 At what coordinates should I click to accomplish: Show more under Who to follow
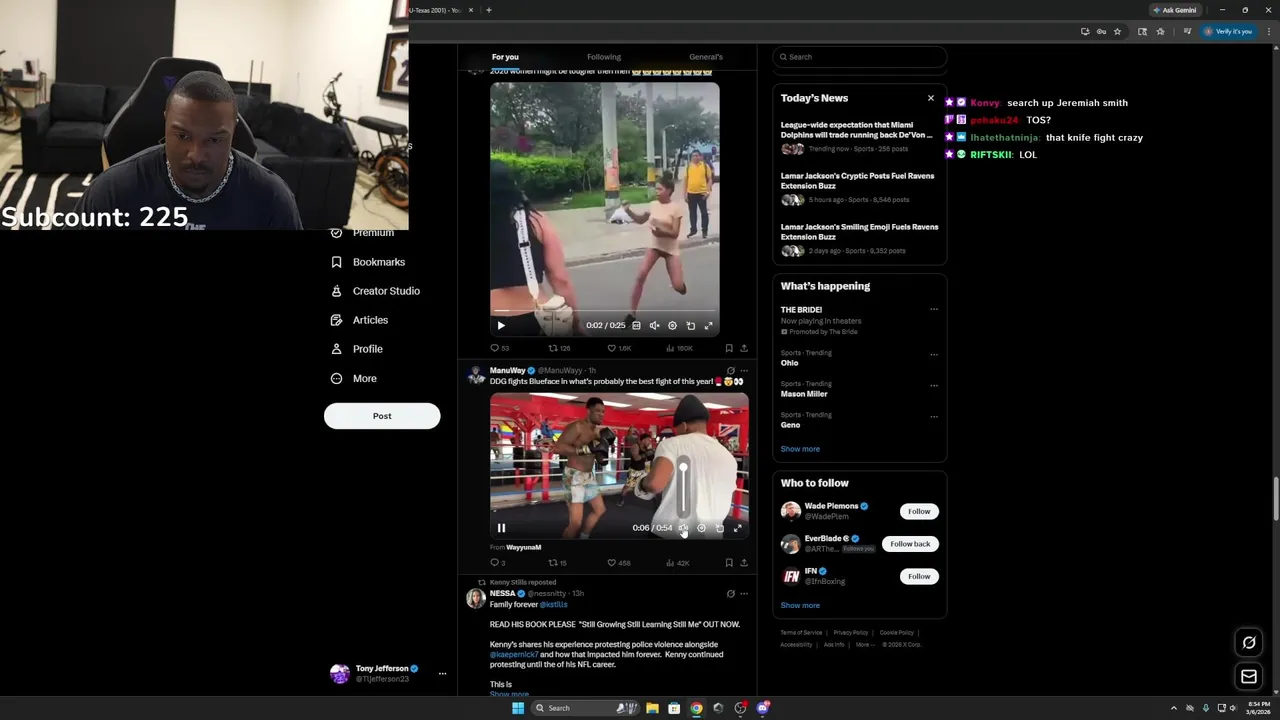point(800,605)
